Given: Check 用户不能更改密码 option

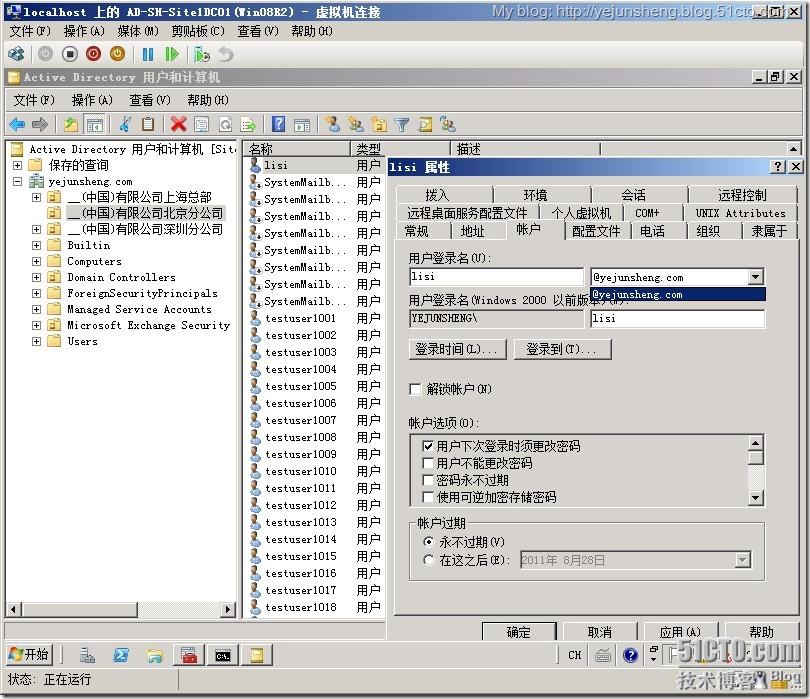Looking at the screenshot, I should click(428, 463).
